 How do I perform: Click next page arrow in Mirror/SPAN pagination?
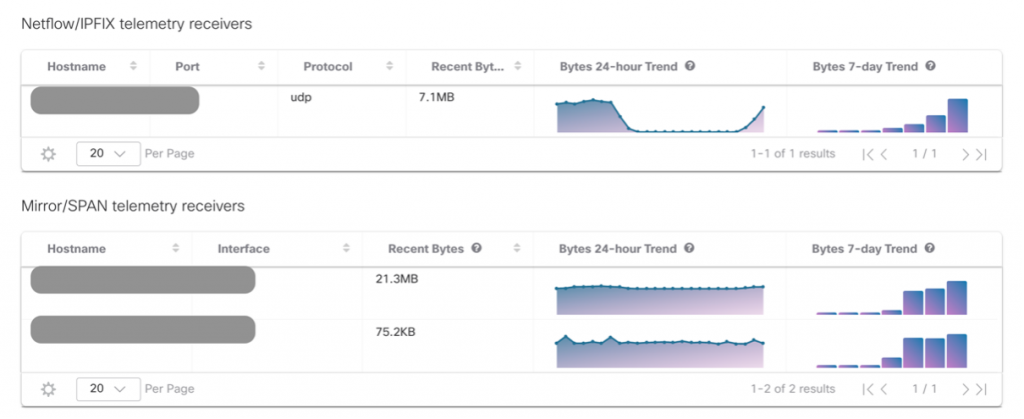click(966, 388)
